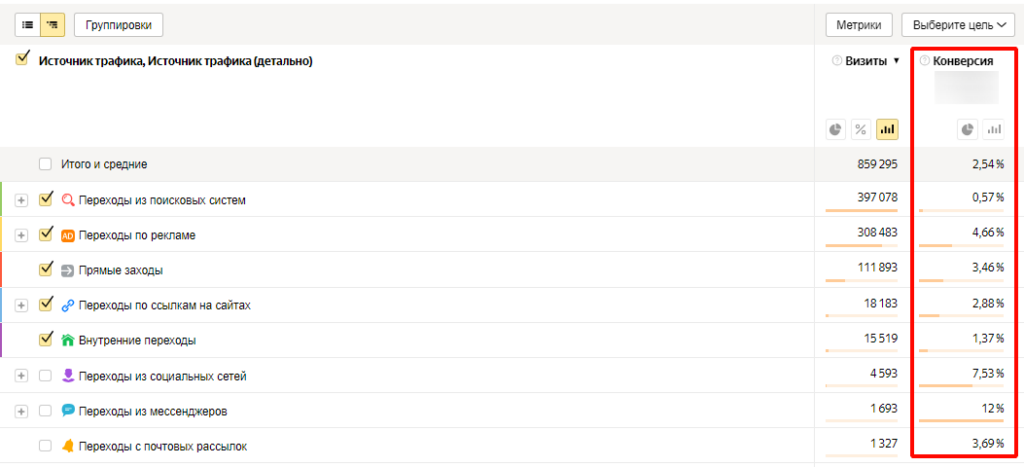The height and width of the screenshot is (467, 1024).
Task: Enable Переходы из социальных сетей checkbox
Action: pyautogui.click(x=45, y=375)
